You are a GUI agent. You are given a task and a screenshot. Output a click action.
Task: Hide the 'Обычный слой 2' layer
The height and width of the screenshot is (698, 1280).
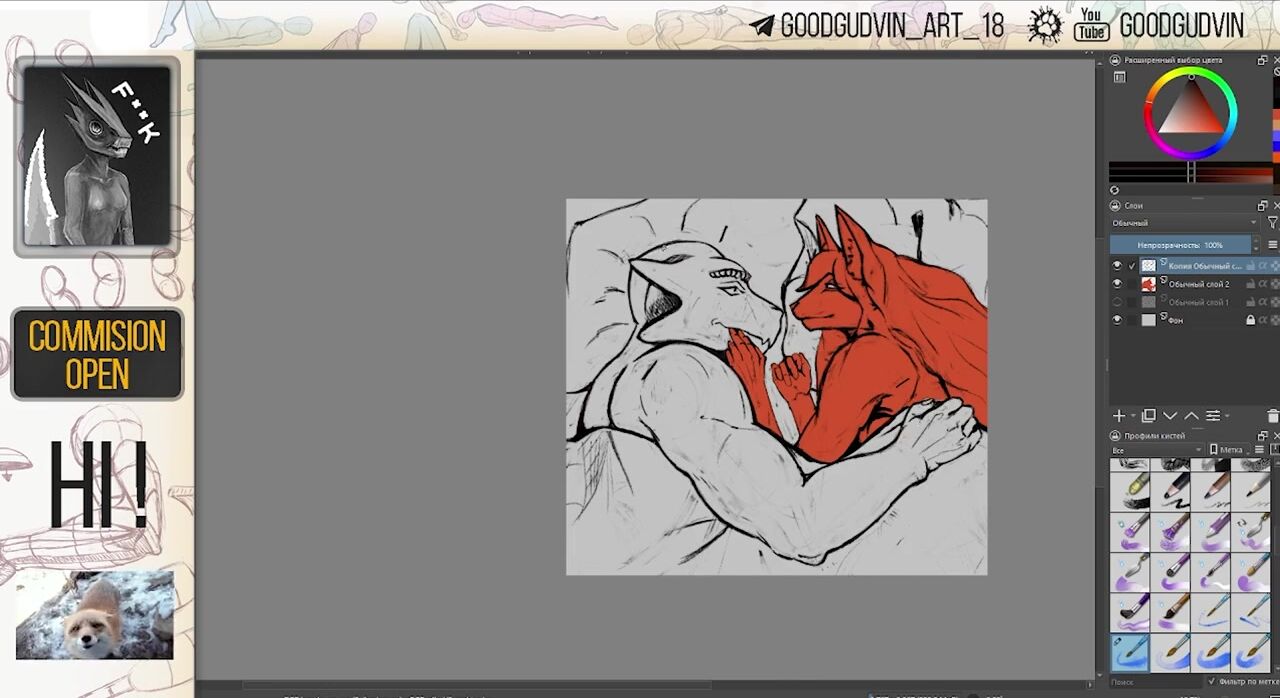click(1117, 284)
